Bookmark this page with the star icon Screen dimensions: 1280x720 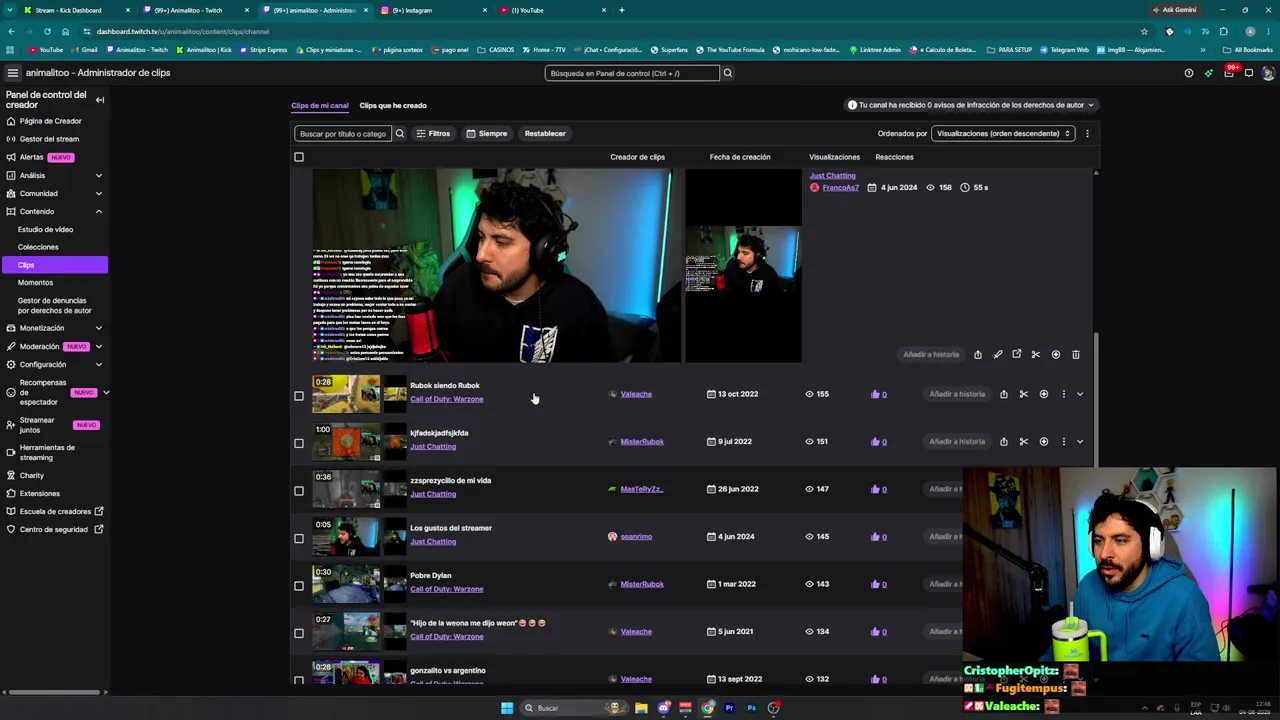click(x=1144, y=31)
